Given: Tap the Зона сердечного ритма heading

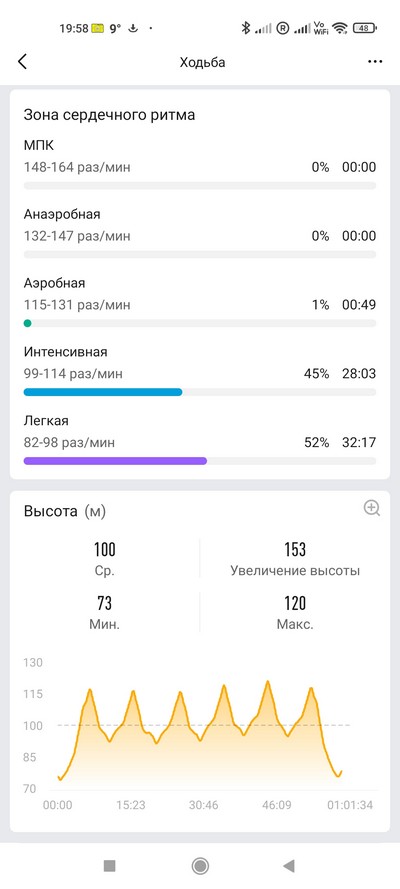Looking at the screenshot, I should 109,115.
